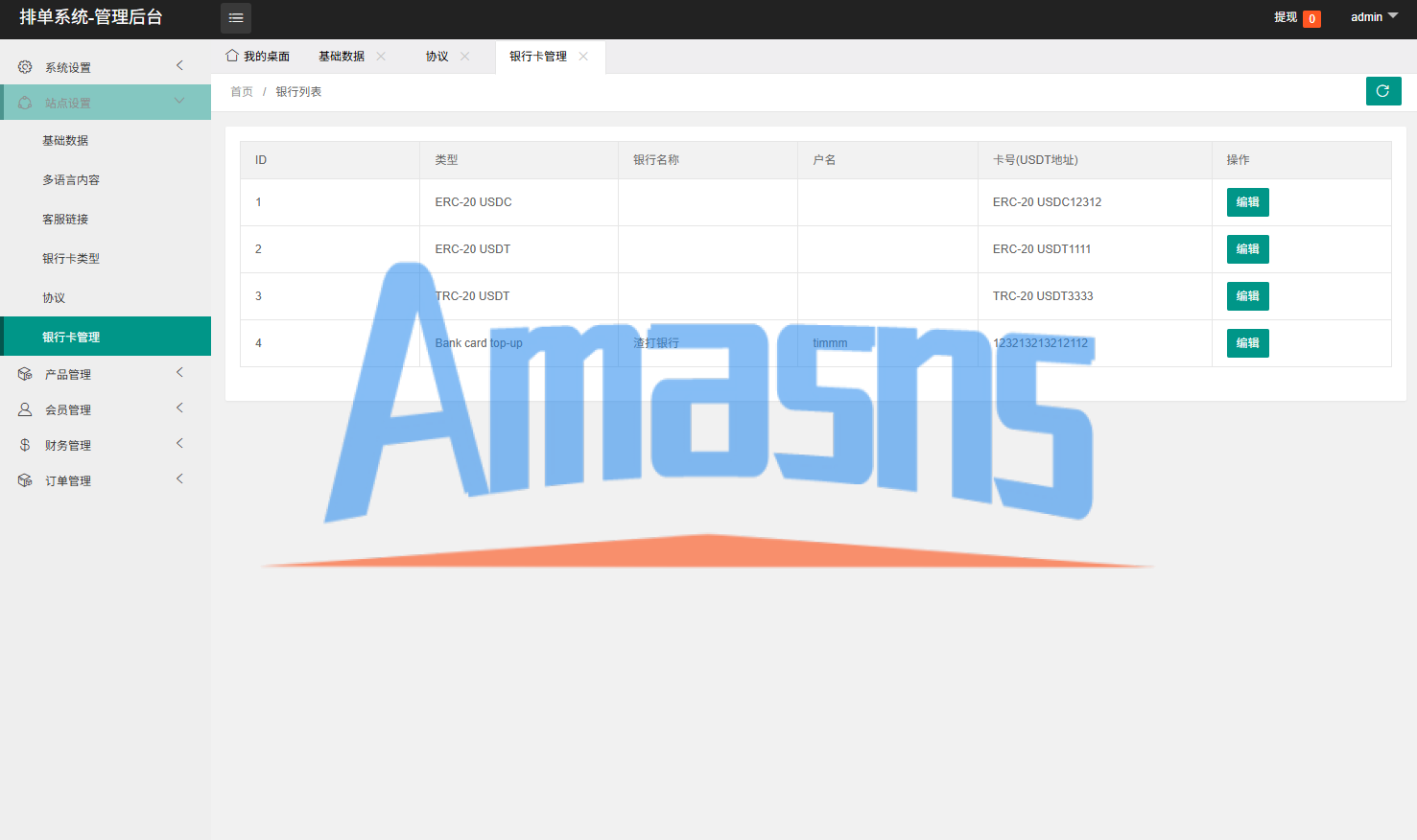Close the 协议 tab
Screen dimensions: 1417x840
point(465,57)
